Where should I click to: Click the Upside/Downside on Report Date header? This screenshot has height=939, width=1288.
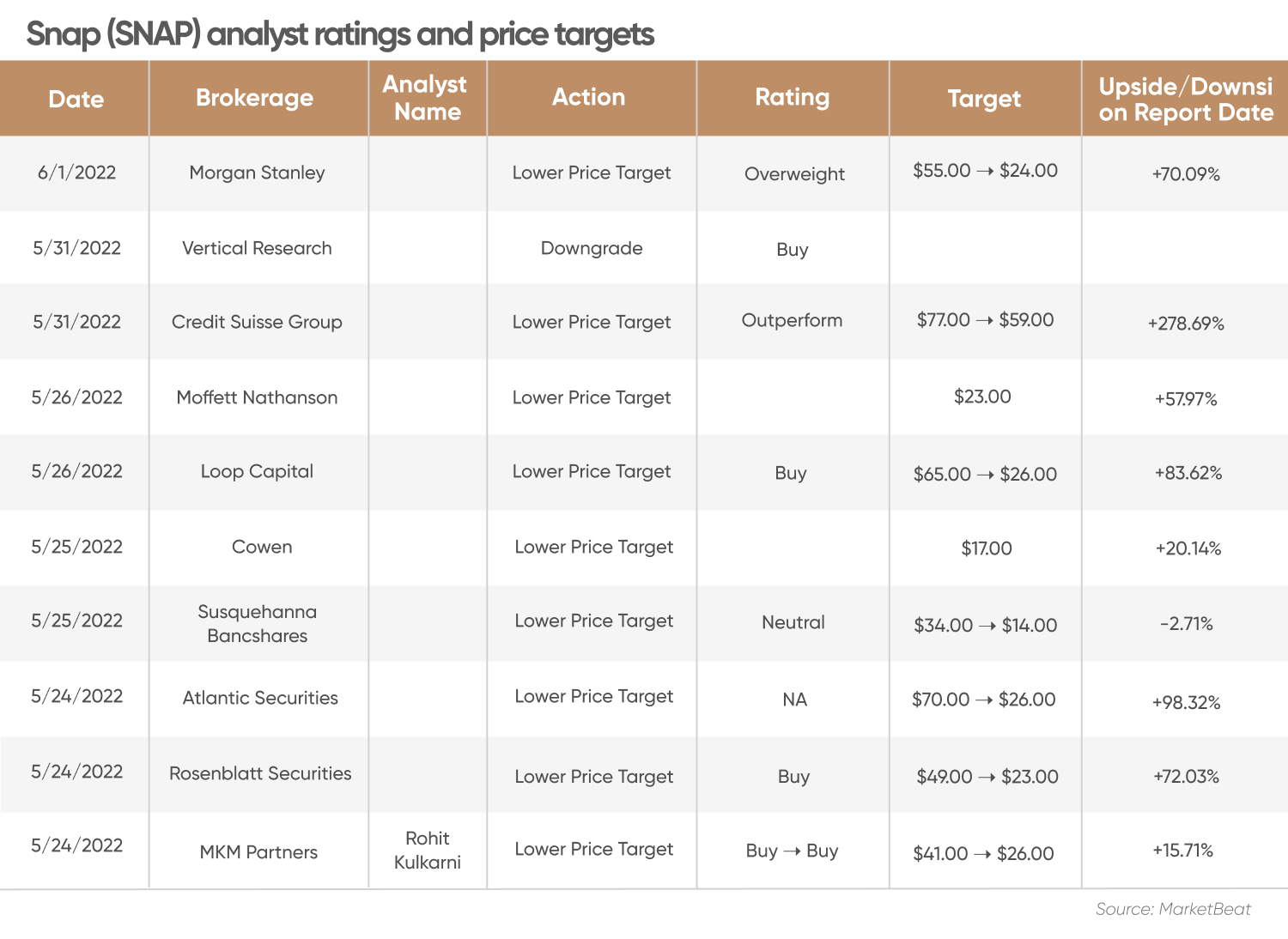(1185, 99)
